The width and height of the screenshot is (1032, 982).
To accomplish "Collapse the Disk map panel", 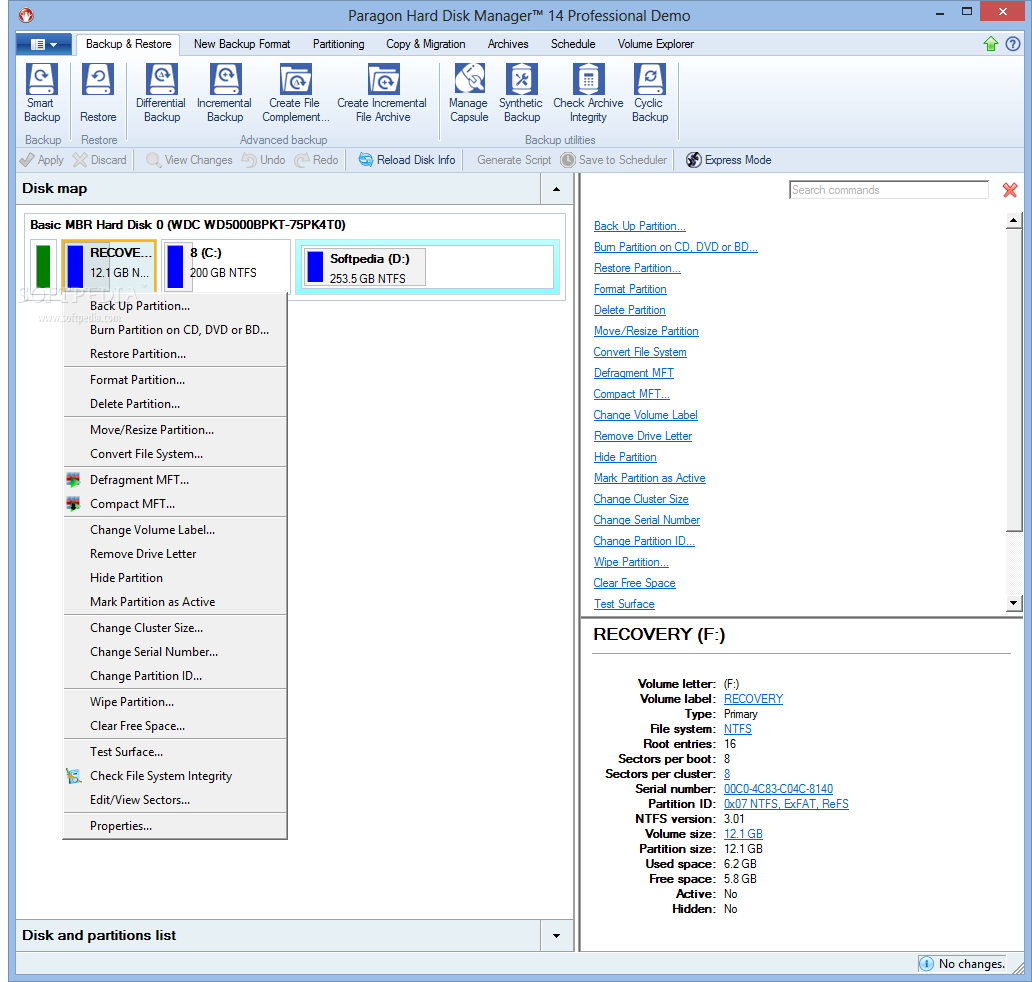I will pyautogui.click(x=557, y=189).
